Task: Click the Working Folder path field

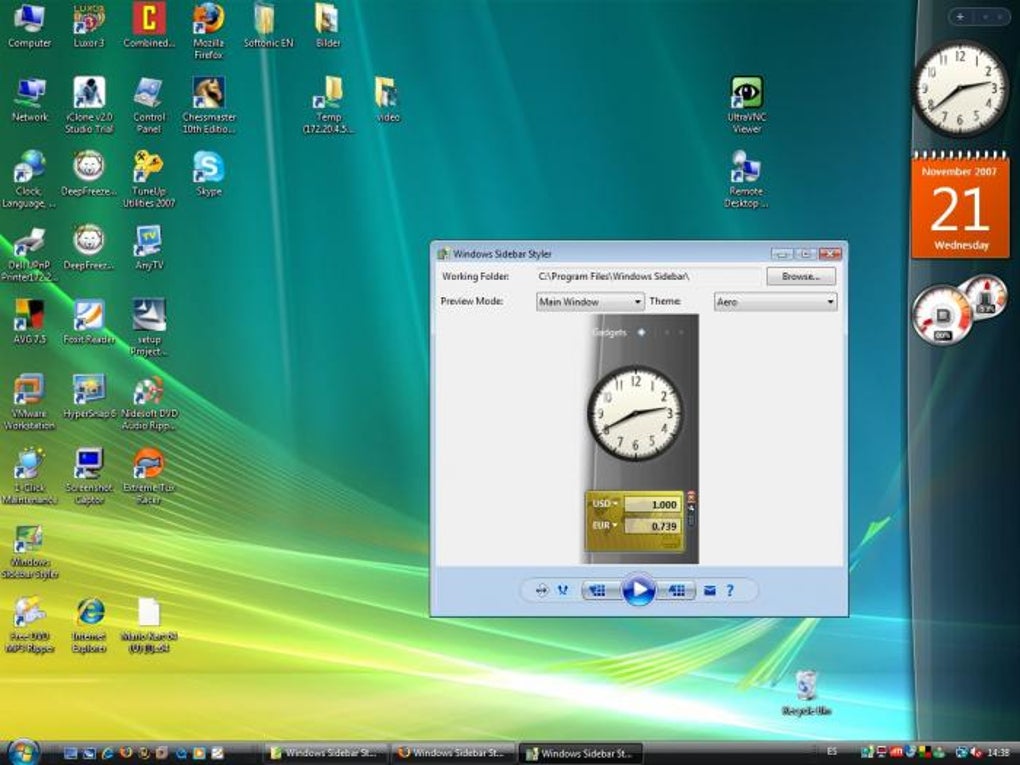Action: point(648,276)
